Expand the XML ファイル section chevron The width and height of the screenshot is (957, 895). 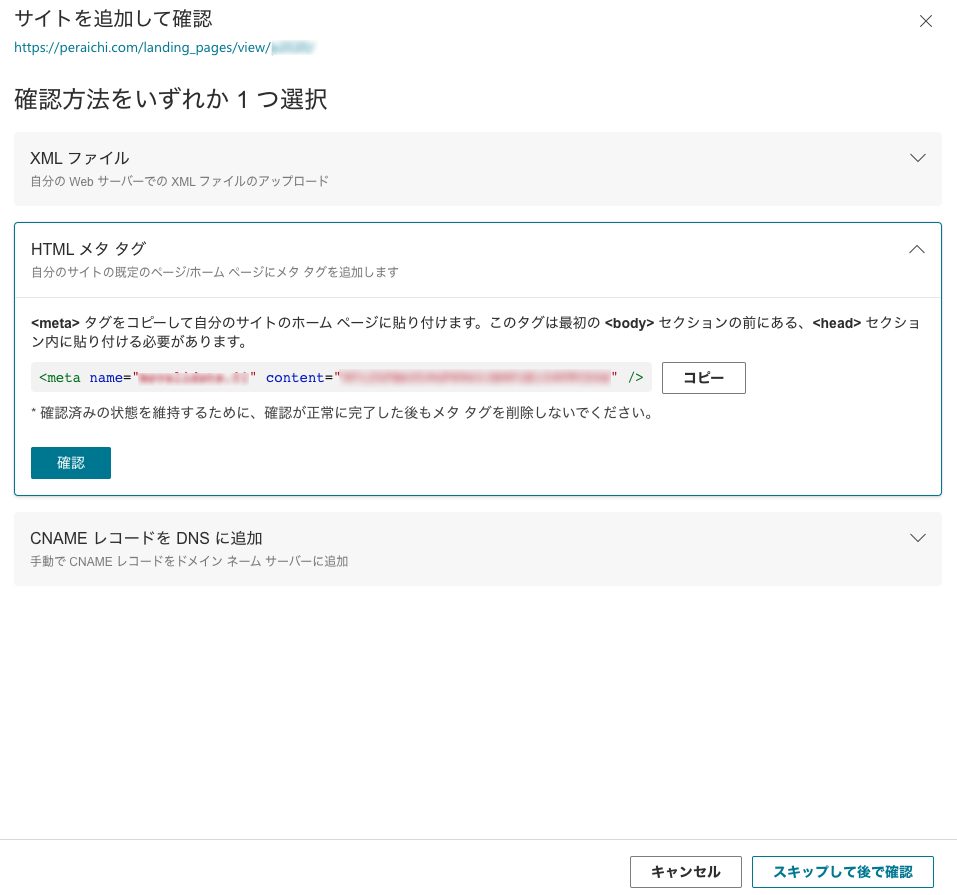tap(917, 158)
